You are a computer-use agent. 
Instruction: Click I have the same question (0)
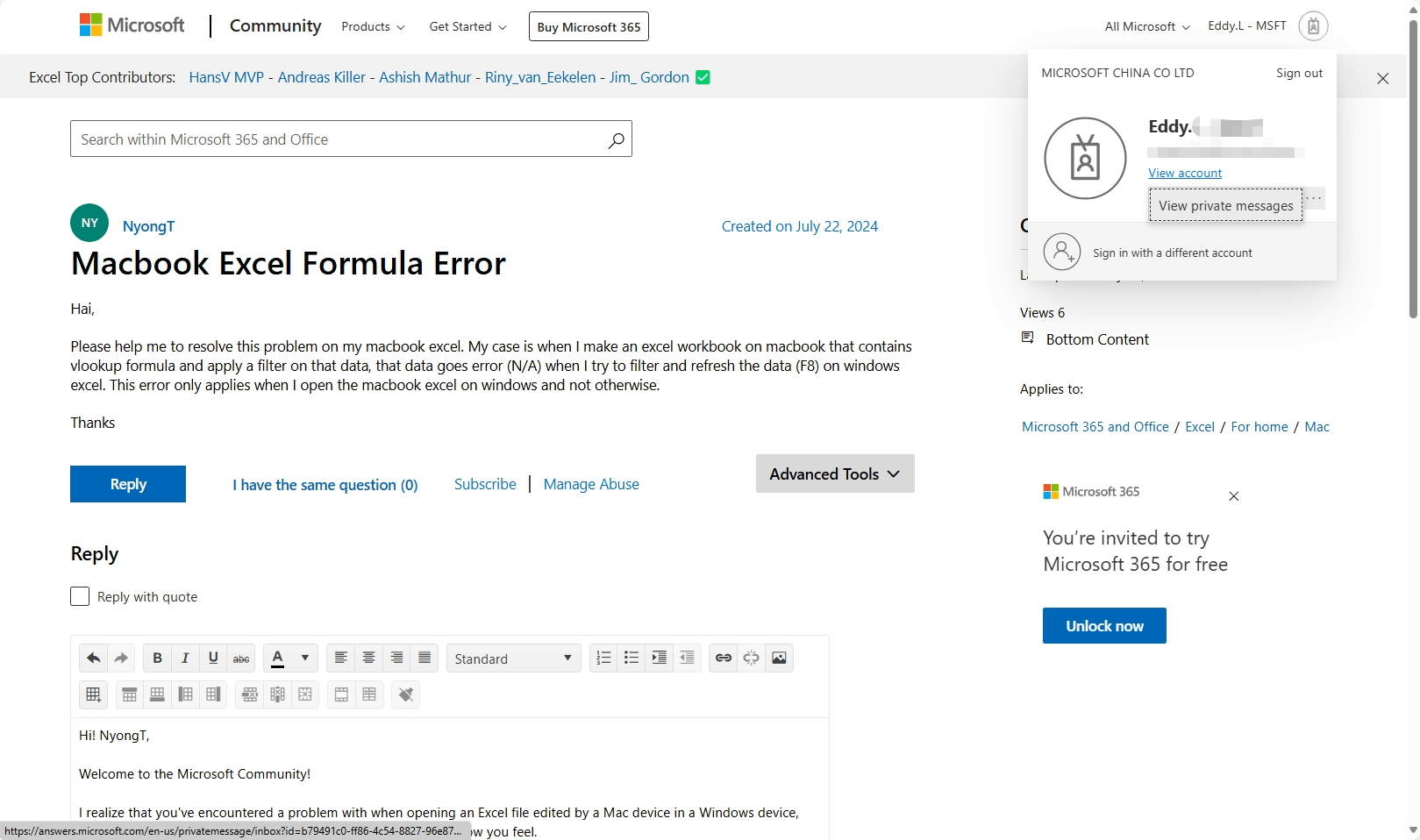pos(325,485)
